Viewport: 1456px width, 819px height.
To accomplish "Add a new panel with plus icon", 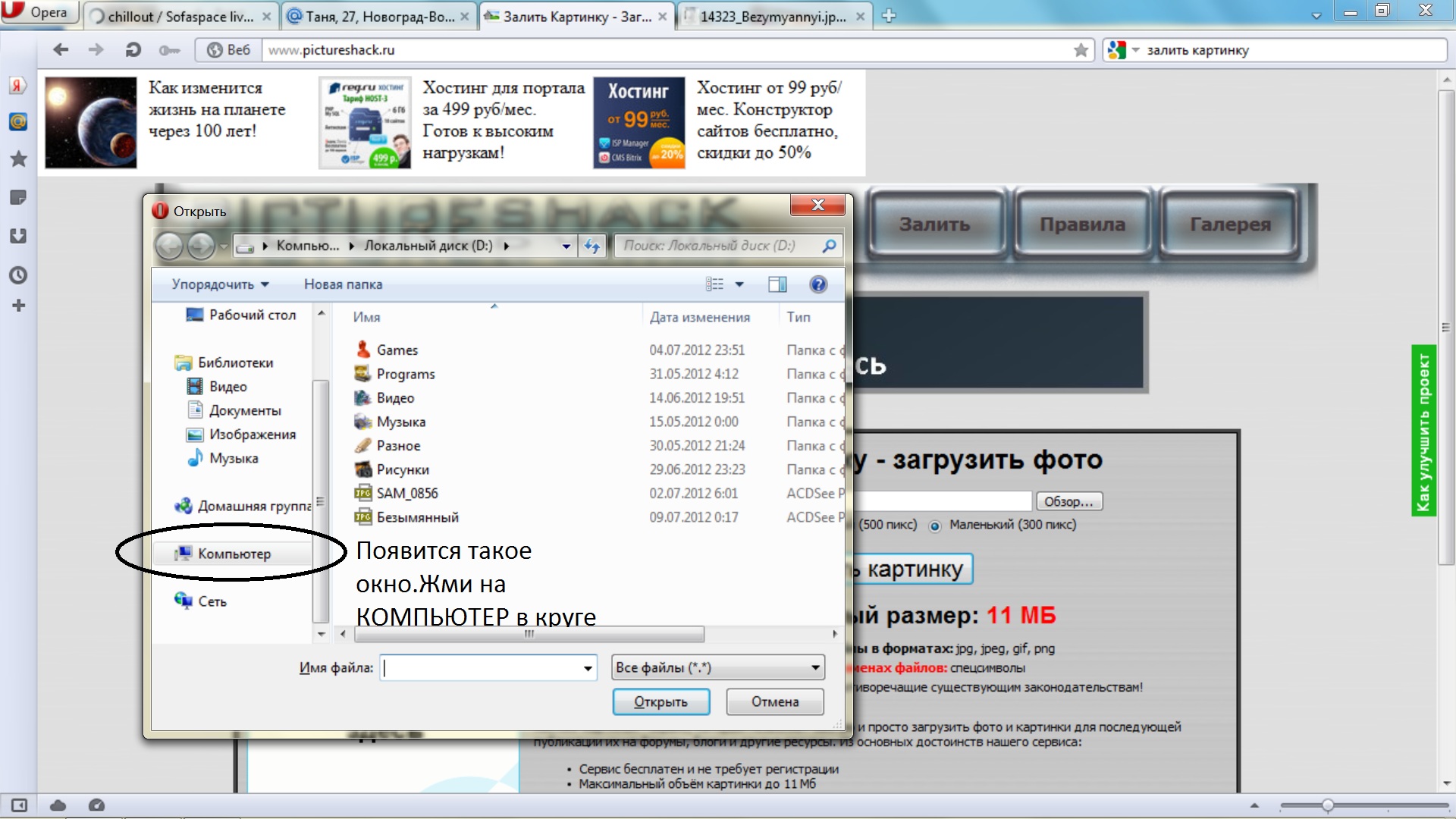I will [18, 306].
